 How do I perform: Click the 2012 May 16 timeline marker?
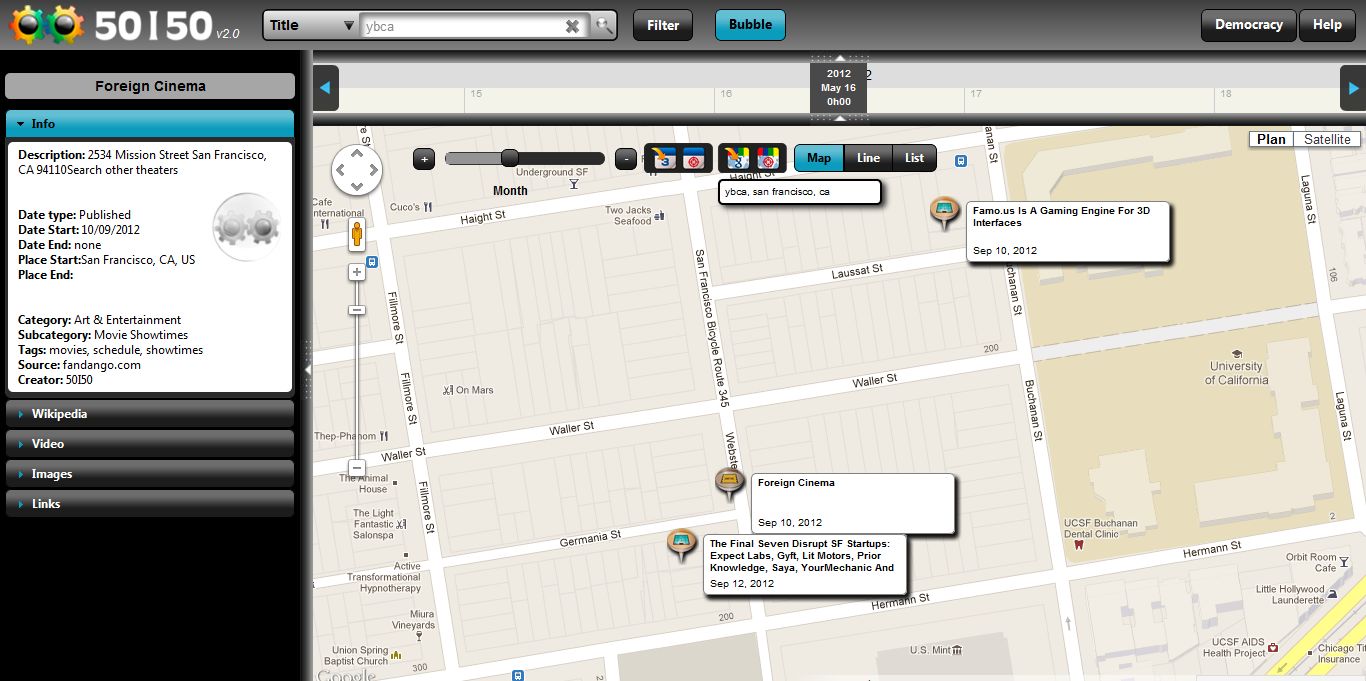click(x=838, y=87)
